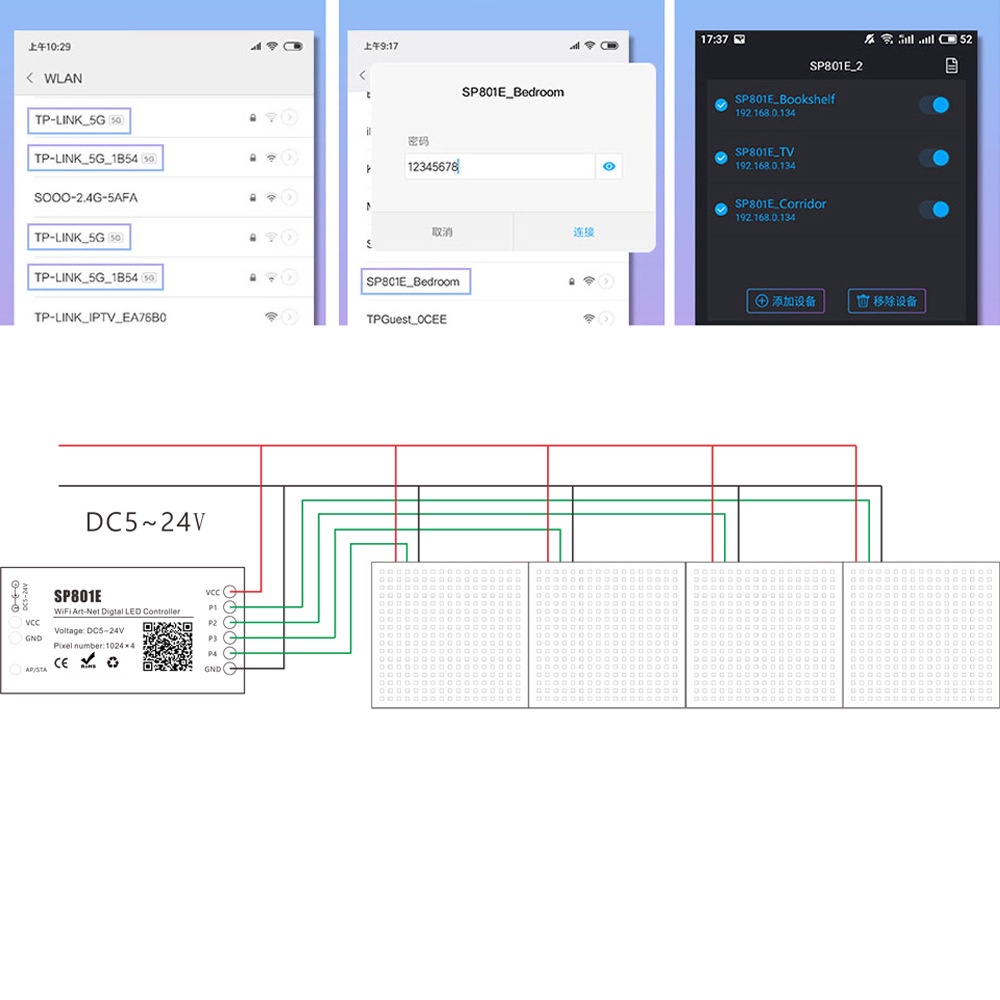This screenshot has width=1000, height=1000.
Task: Open the document icon next to SP801E_2
Action: (951, 66)
